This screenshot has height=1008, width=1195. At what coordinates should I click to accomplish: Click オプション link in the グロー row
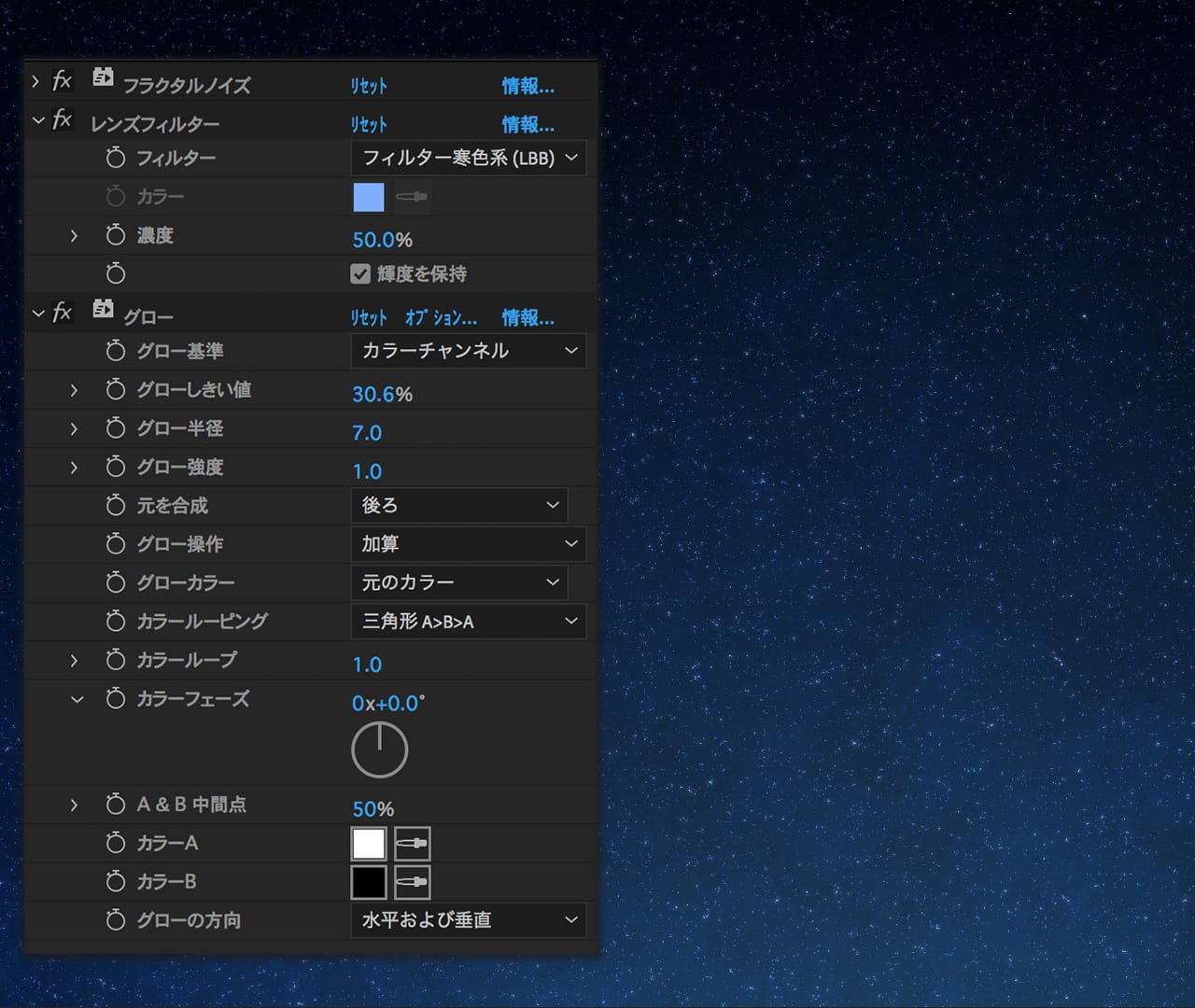coord(441,318)
